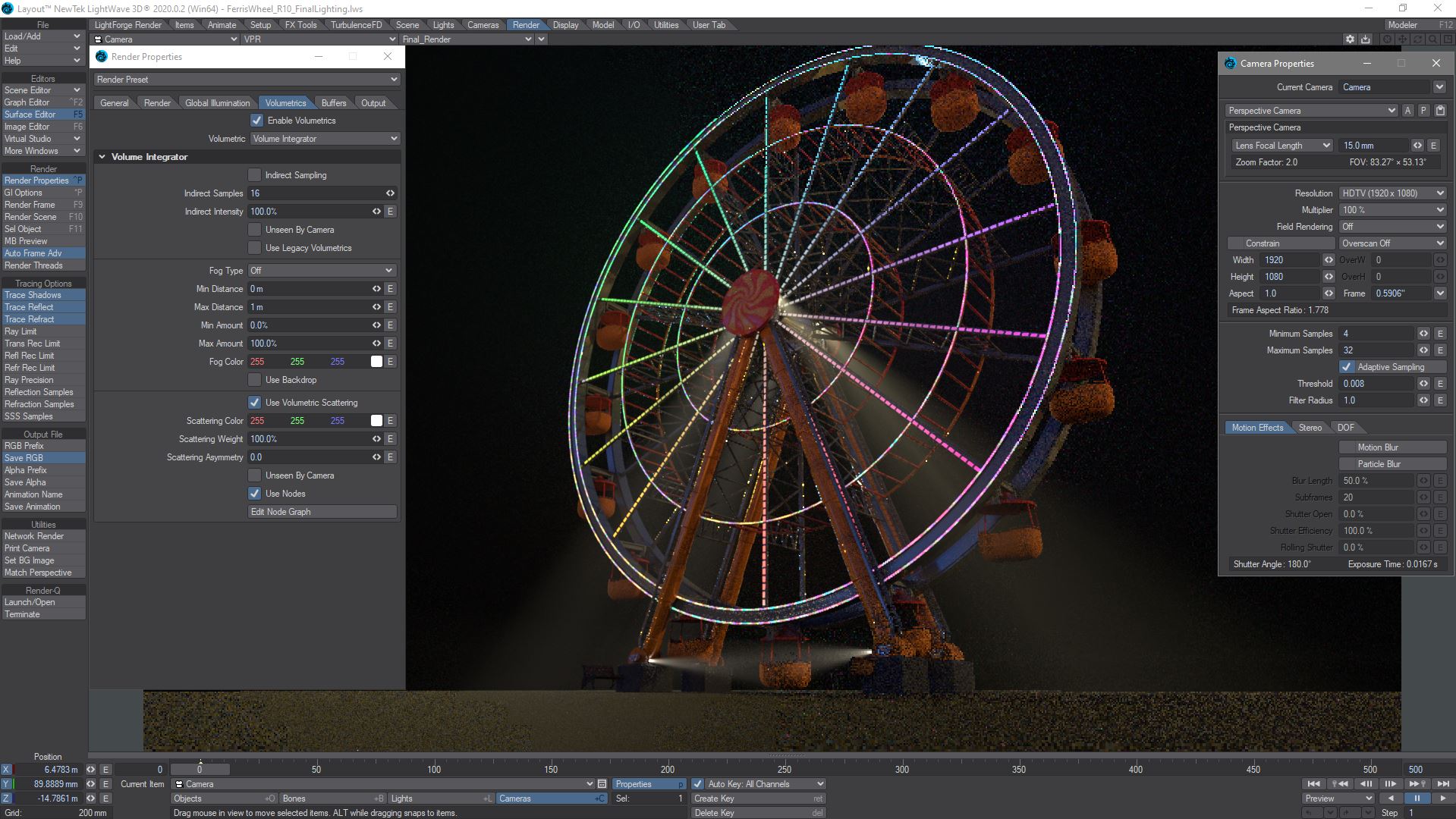
Task: Click the item list icon beside Properties
Action: tap(602, 784)
